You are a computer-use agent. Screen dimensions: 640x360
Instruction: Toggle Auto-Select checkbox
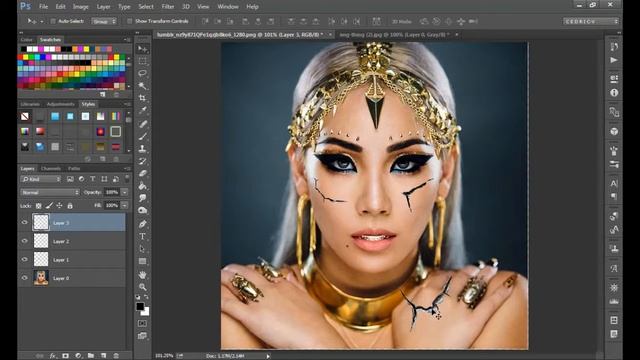(53, 21)
